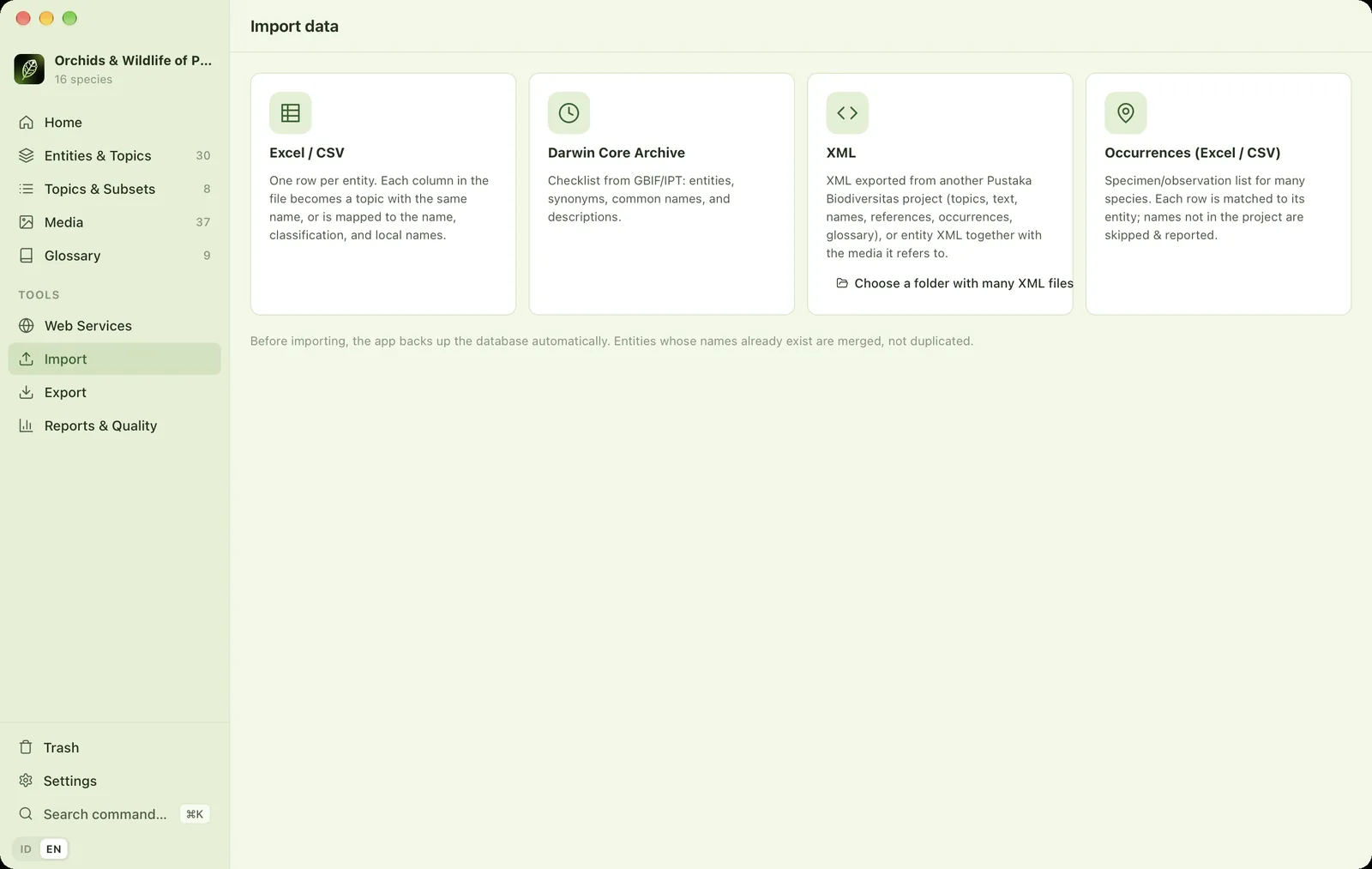
Task: Open Search command field
Action: 114,814
